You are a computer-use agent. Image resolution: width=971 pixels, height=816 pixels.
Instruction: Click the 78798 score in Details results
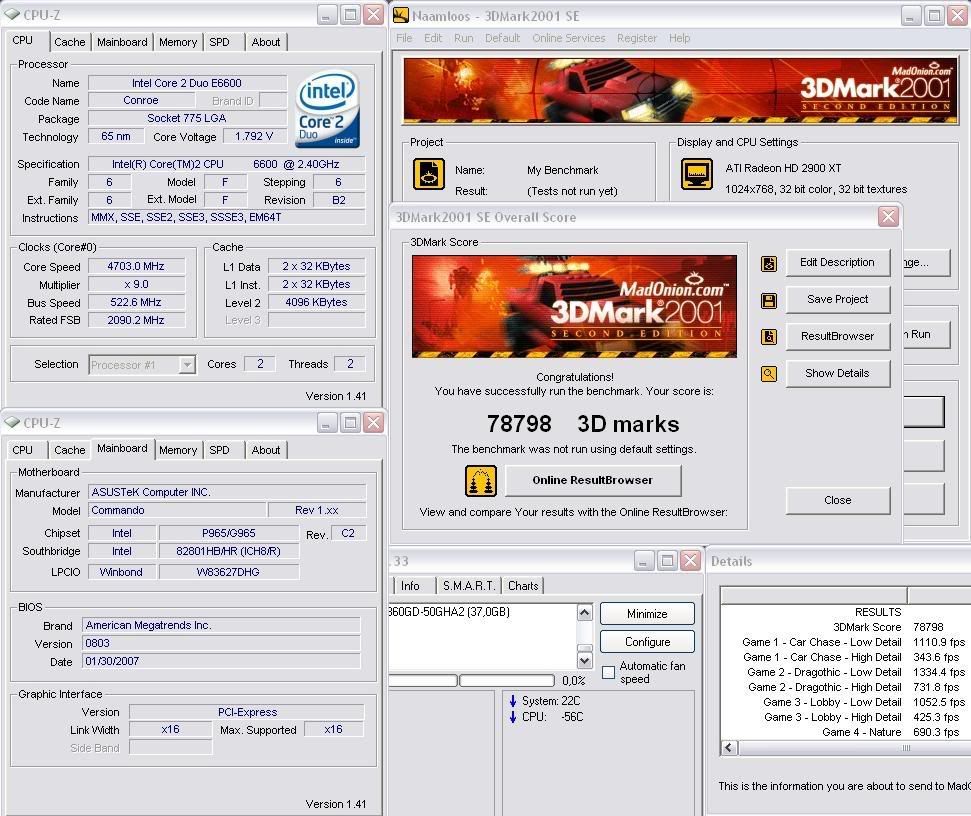928,627
